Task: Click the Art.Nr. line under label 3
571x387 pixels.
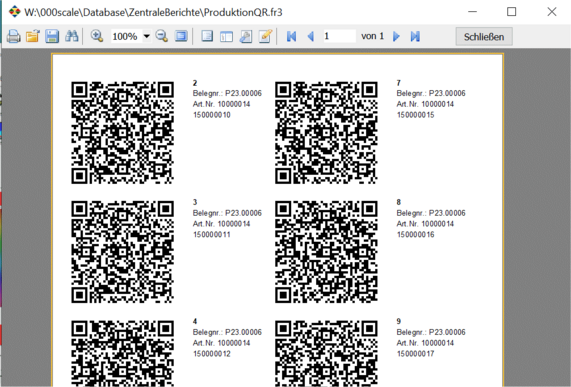Action: [x=221, y=224]
